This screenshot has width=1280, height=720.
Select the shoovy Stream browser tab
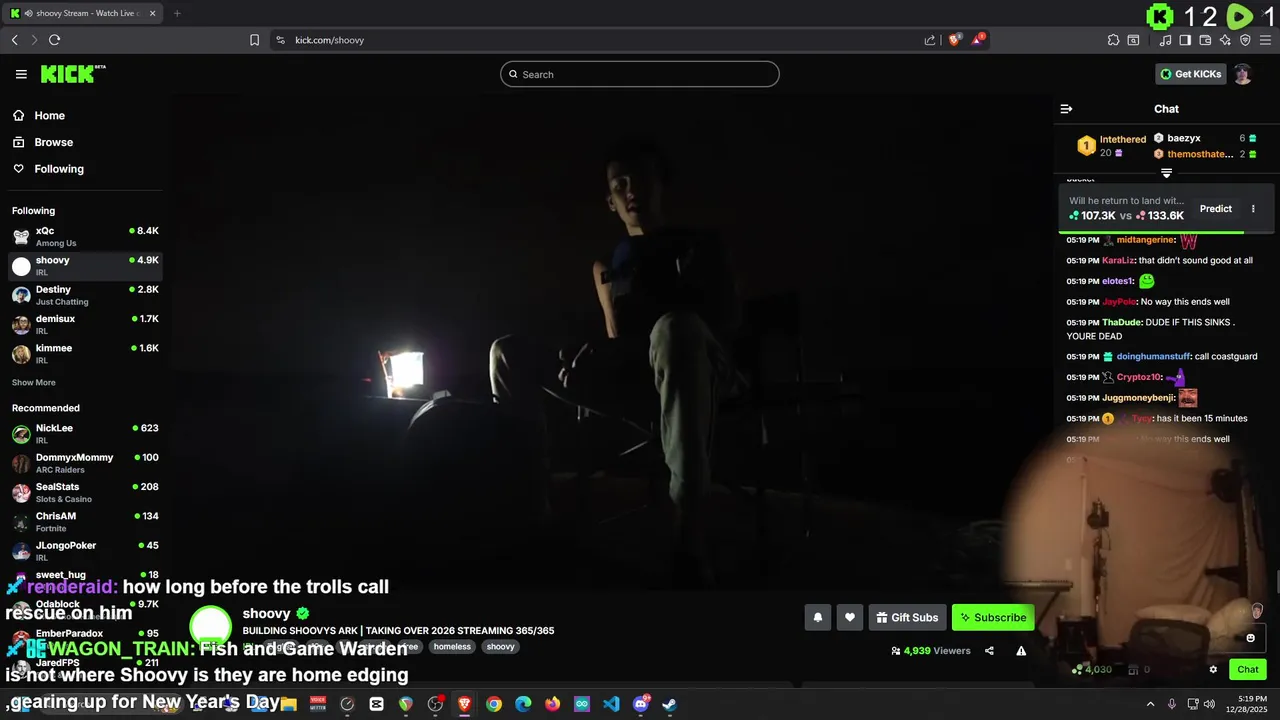(81, 13)
